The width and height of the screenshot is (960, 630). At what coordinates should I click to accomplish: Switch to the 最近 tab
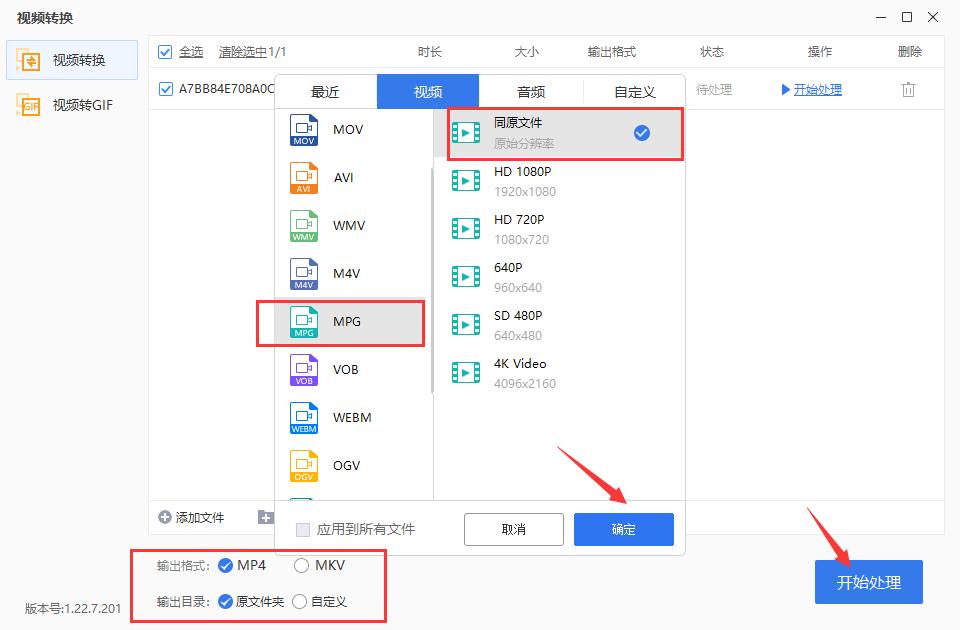325,91
